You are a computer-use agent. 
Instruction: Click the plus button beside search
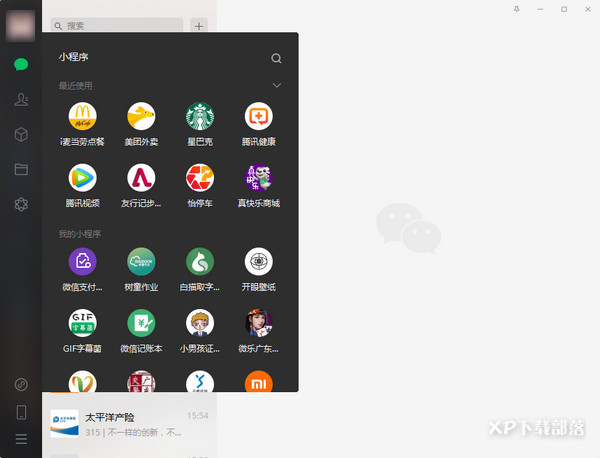click(x=199, y=26)
